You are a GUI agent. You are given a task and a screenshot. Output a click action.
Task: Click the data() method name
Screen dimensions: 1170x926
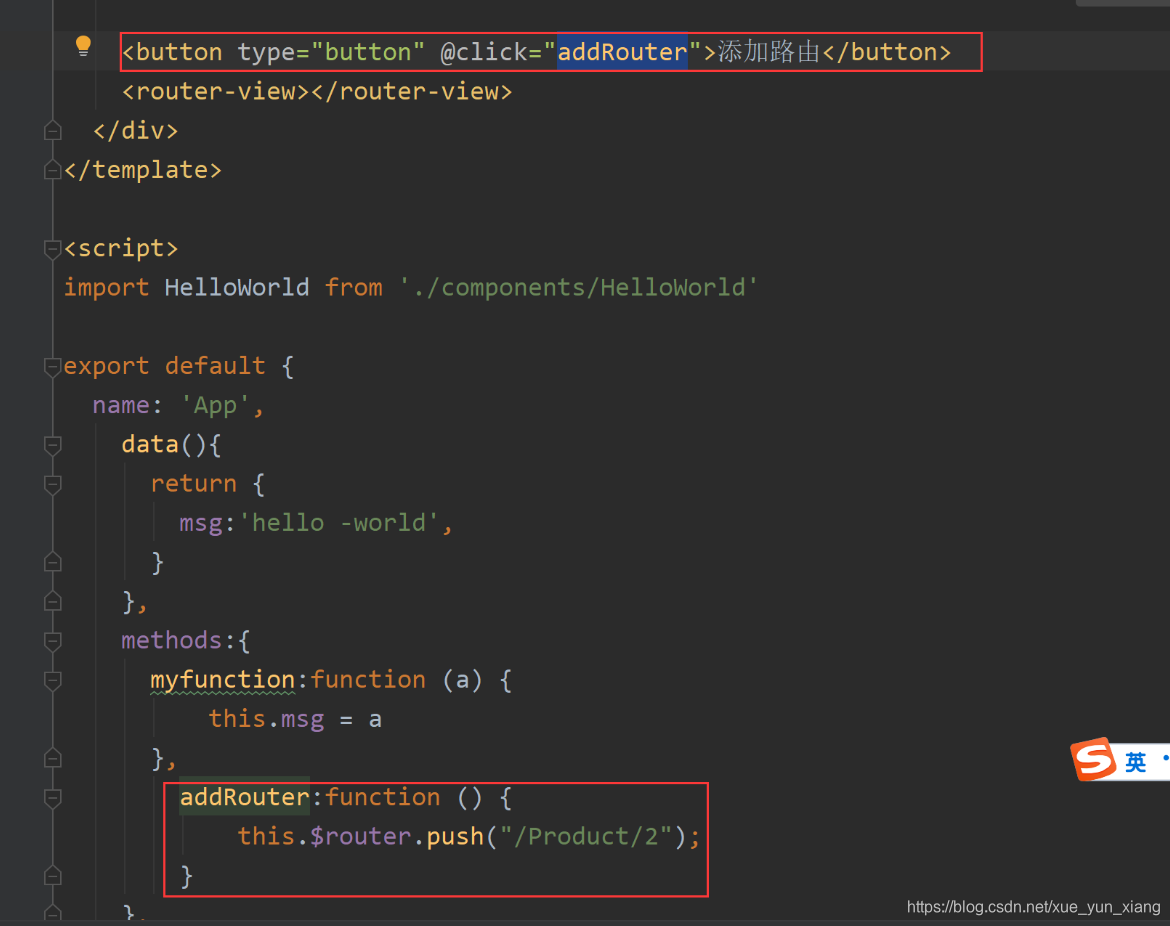150,445
